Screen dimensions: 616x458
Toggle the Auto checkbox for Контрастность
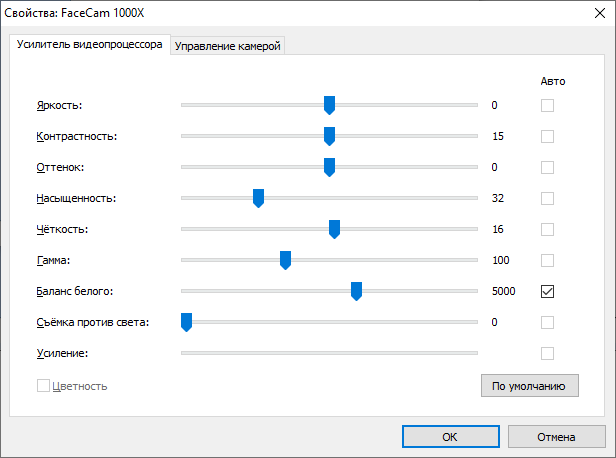point(547,136)
